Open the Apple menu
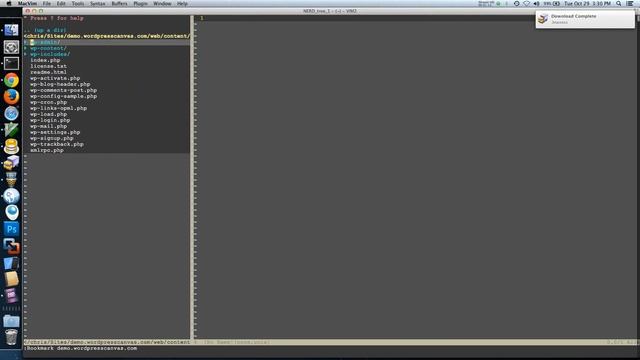Screen dimensions: 640x360 pyautogui.click(x=9, y=3)
